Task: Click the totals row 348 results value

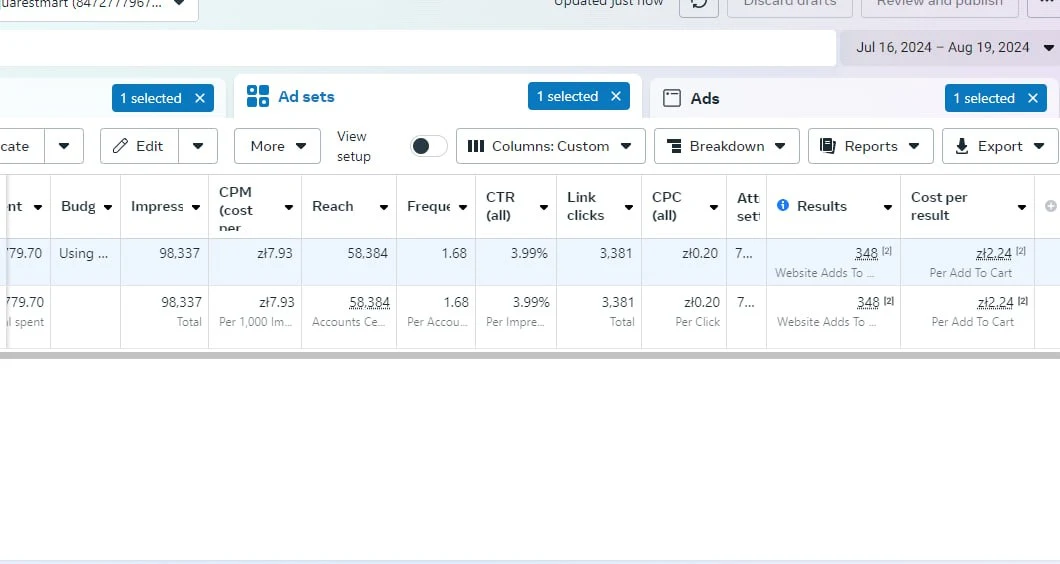Action: click(x=868, y=302)
